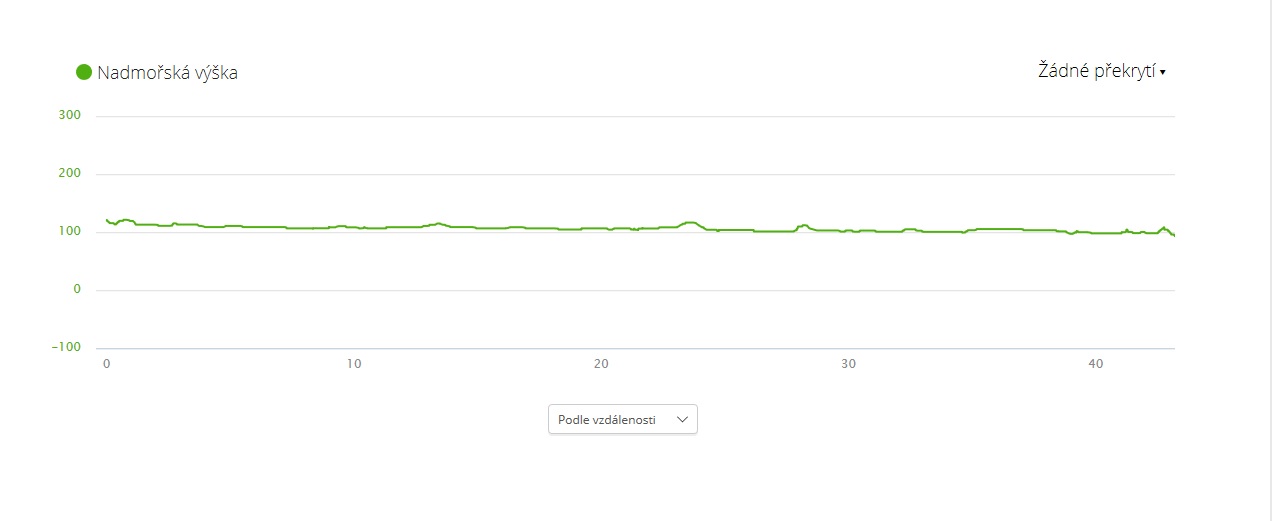This screenshot has width=1272, height=521.
Task: Click the elevation line's starting point
Action: 107,220
